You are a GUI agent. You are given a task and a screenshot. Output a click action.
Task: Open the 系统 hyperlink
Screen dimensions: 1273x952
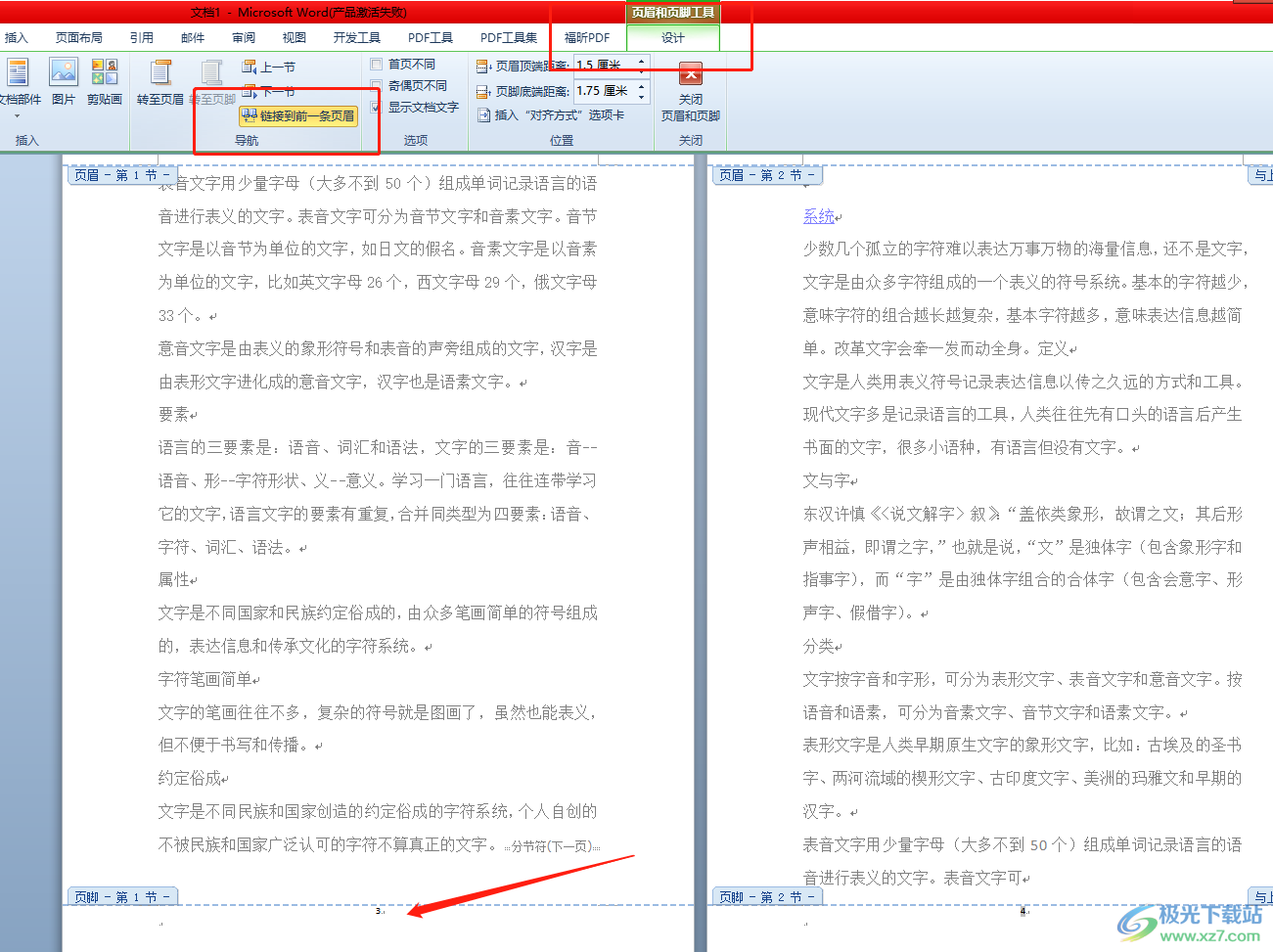click(x=819, y=216)
